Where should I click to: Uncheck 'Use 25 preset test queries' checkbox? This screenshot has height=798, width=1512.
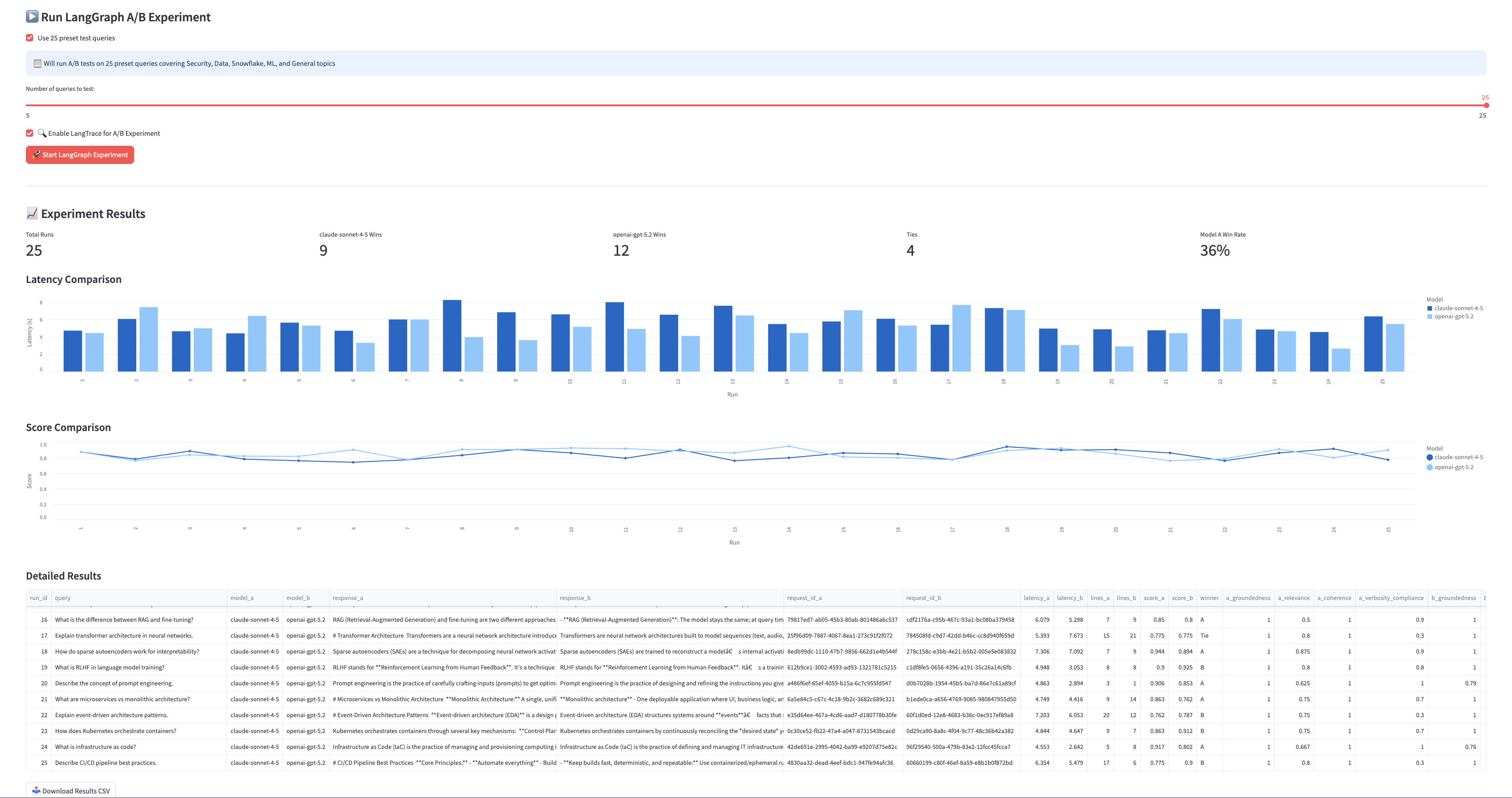tap(30, 38)
